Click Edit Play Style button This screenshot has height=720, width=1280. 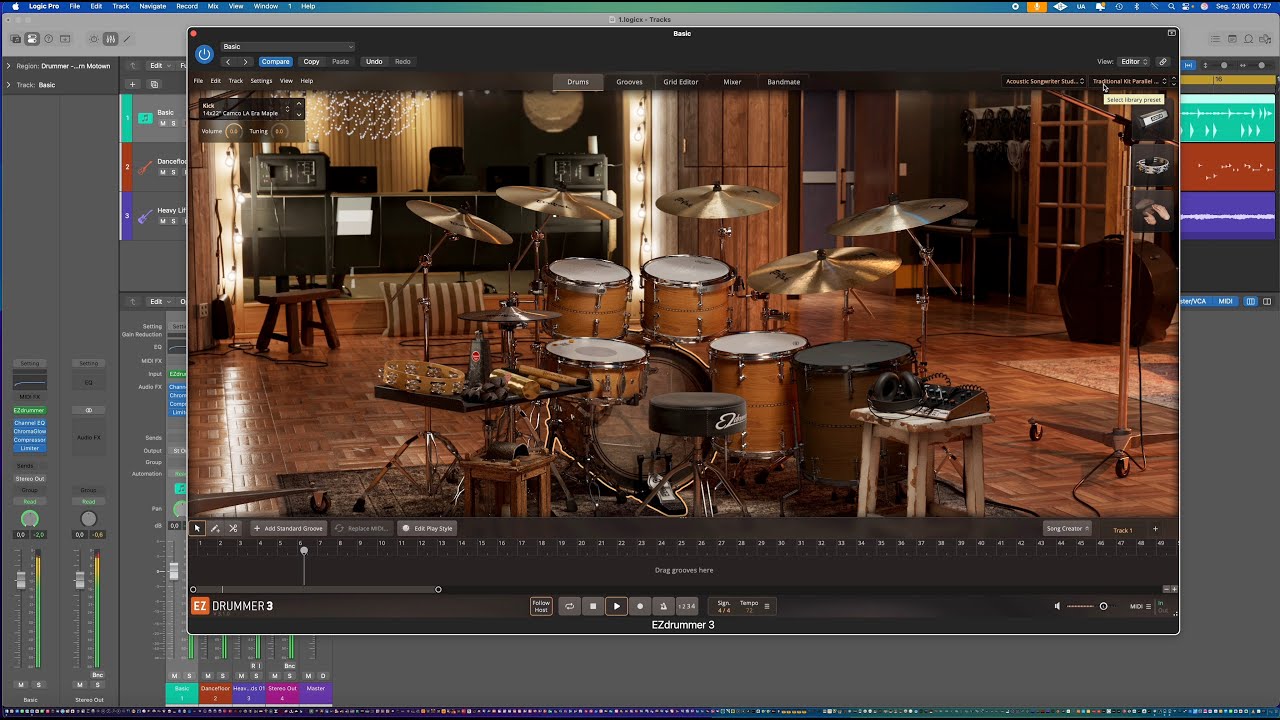(x=428, y=528)
